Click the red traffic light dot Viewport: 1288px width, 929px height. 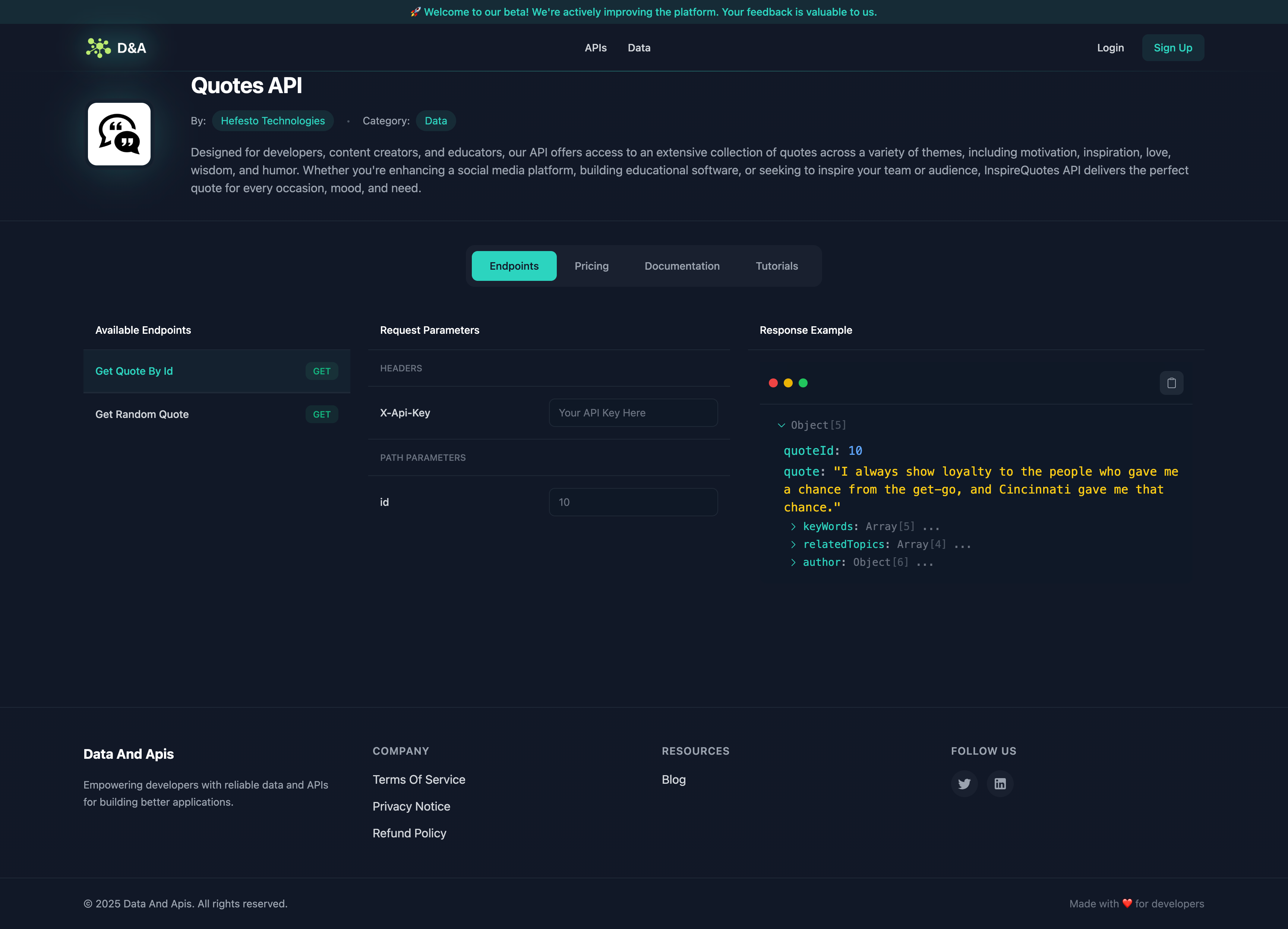click(x=773, y=383)
